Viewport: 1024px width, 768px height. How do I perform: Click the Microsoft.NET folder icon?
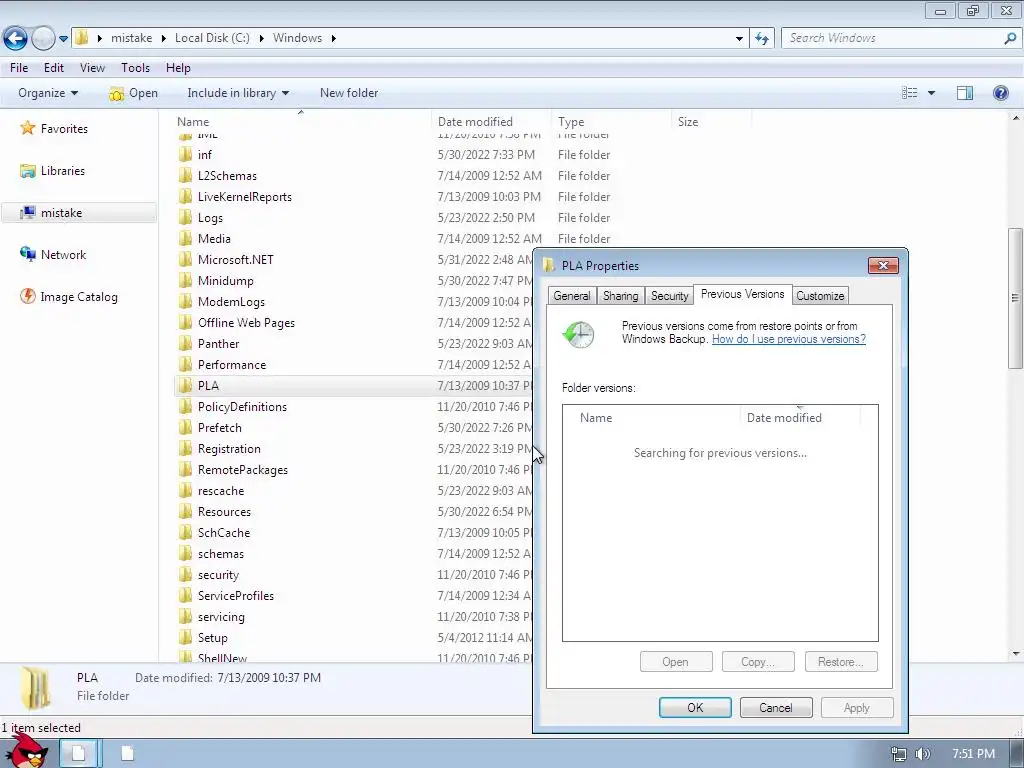tap(185, 260)
